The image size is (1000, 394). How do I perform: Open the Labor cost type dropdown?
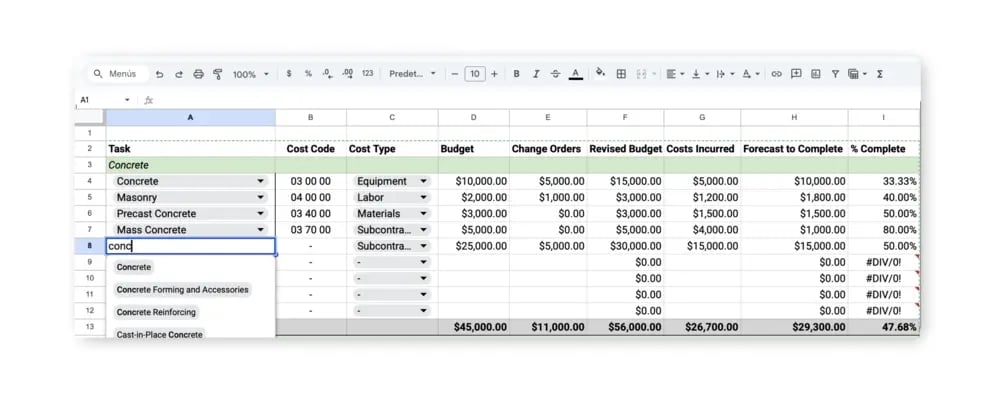[x=423, y=198]
